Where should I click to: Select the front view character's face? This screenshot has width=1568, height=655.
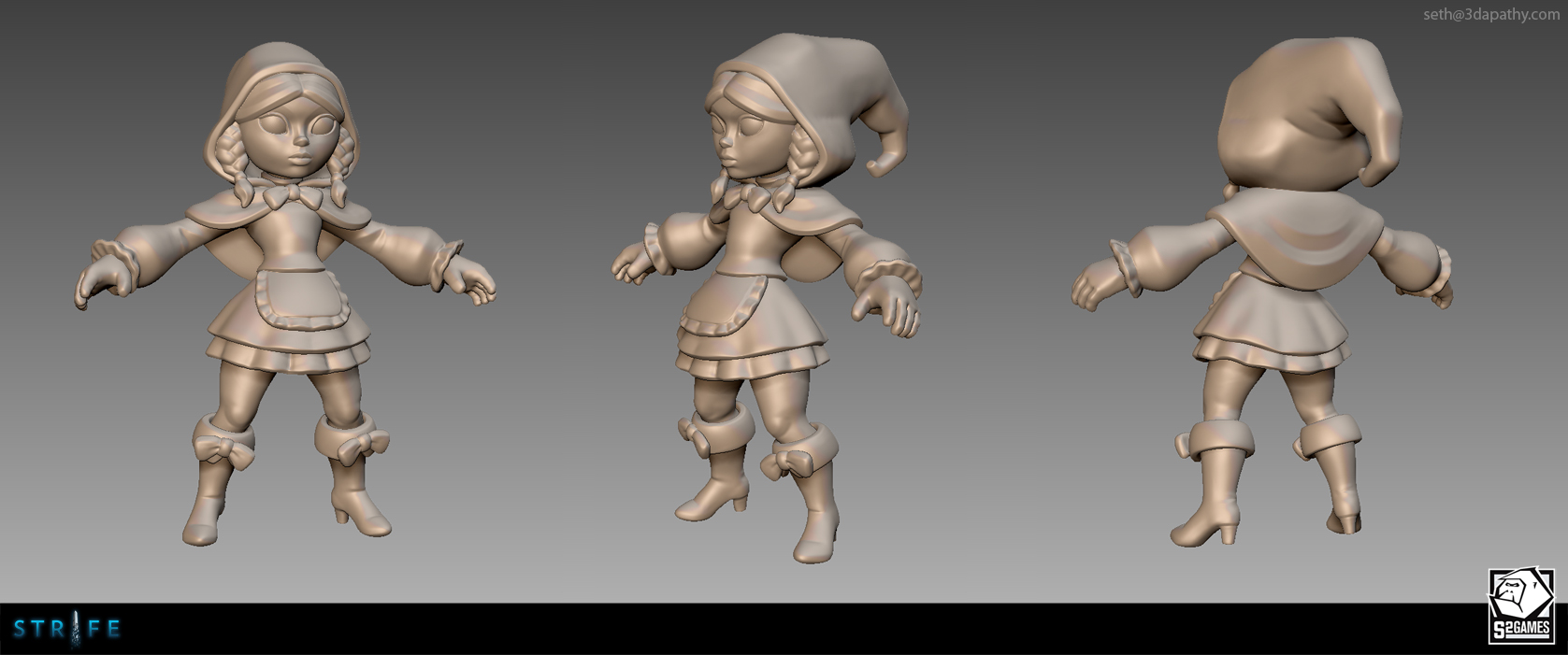coord(297,138)
